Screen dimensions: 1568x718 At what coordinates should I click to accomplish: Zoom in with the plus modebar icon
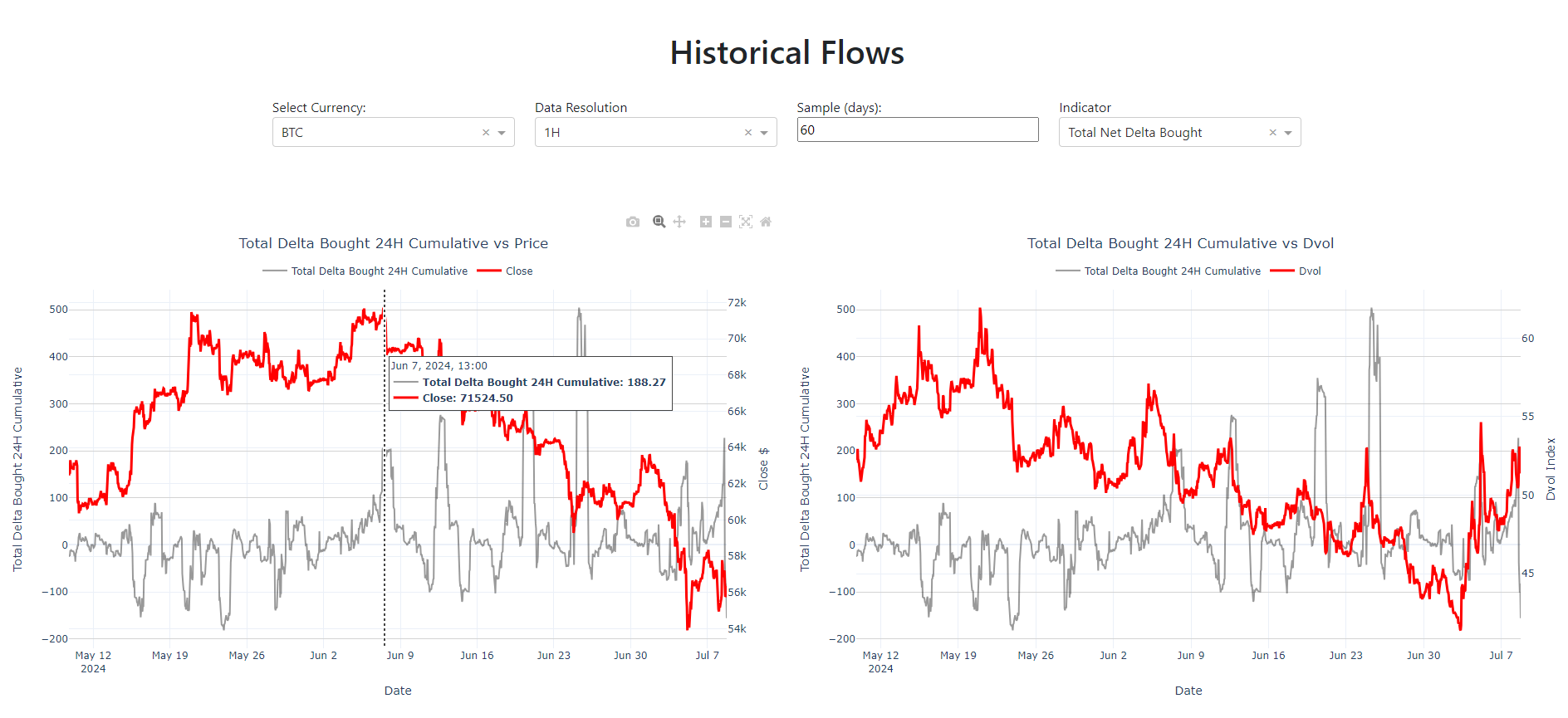706,222
